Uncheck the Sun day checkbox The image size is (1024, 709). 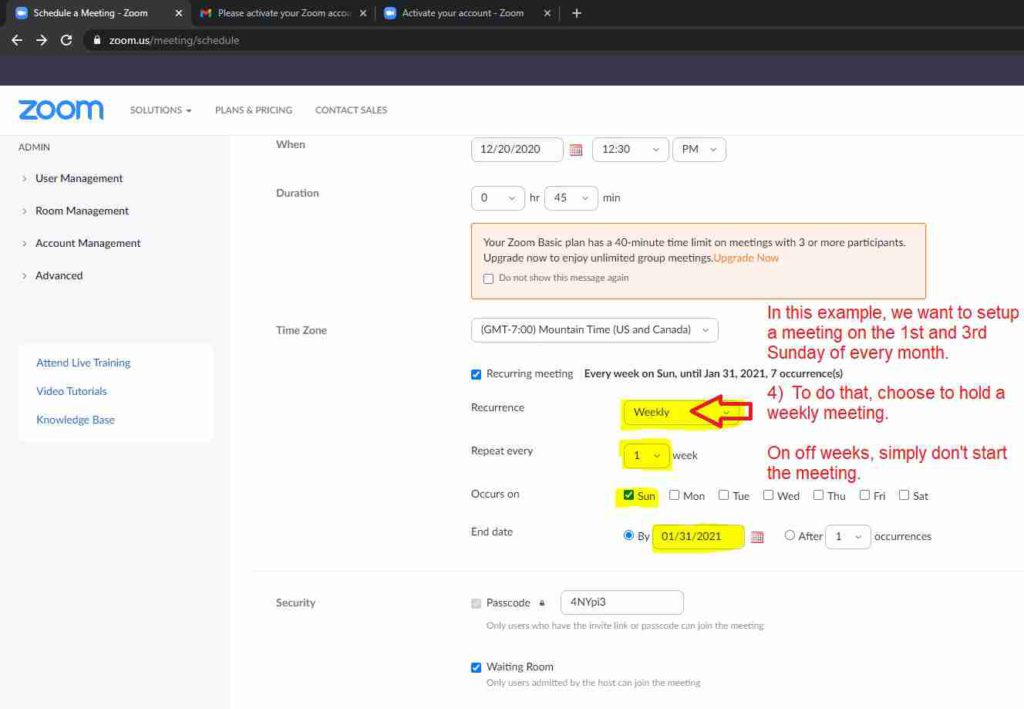point(628,496)
